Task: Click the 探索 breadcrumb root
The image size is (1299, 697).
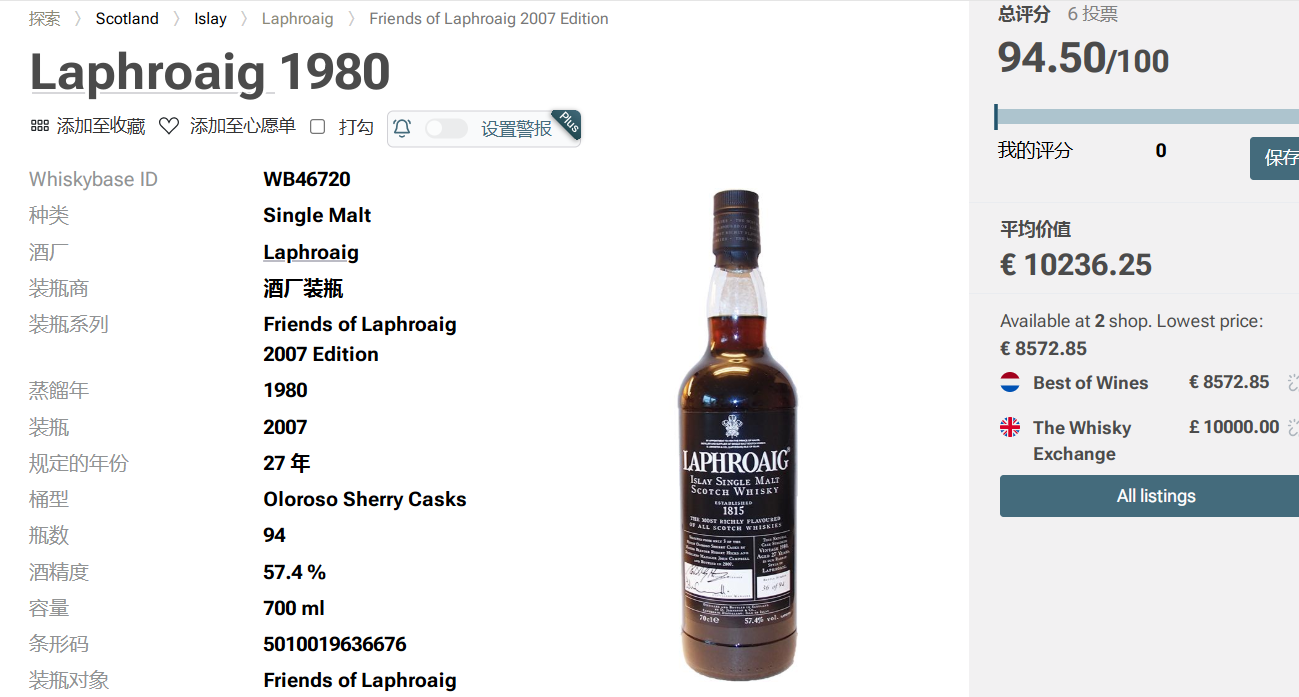Action: tap(44, 18)
